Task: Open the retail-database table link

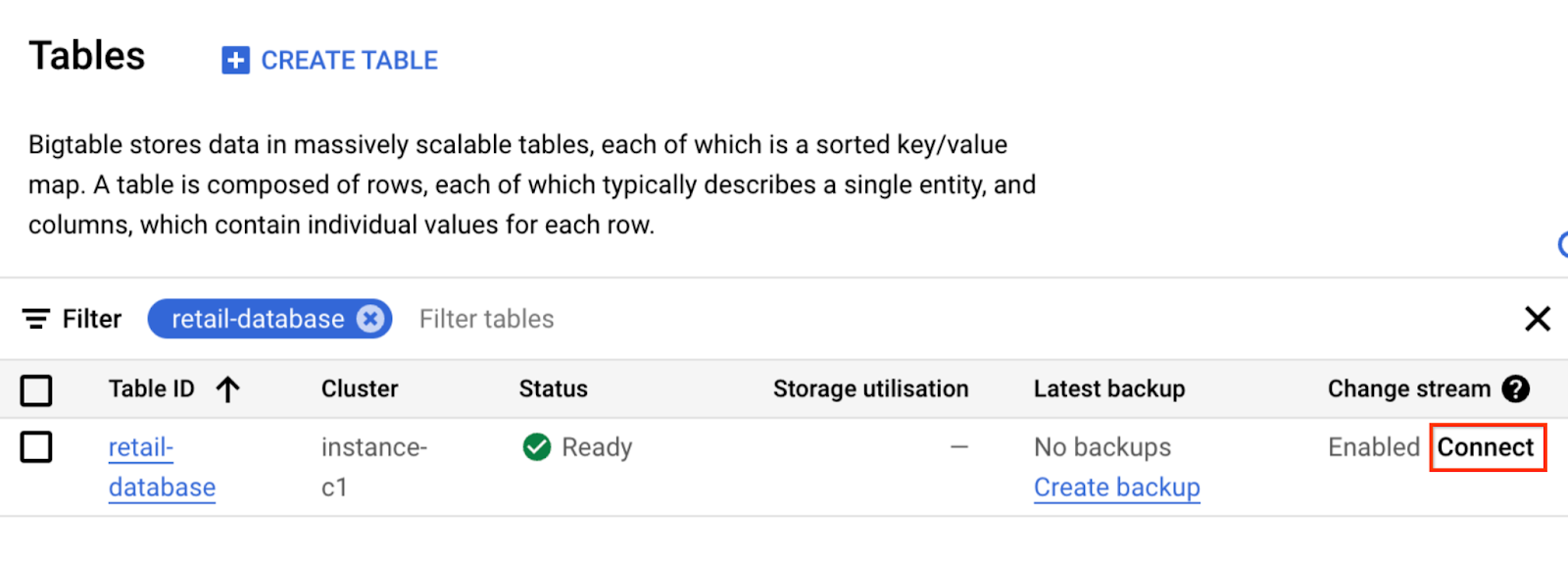Action: pyautogui.click(x=162, y=467)
